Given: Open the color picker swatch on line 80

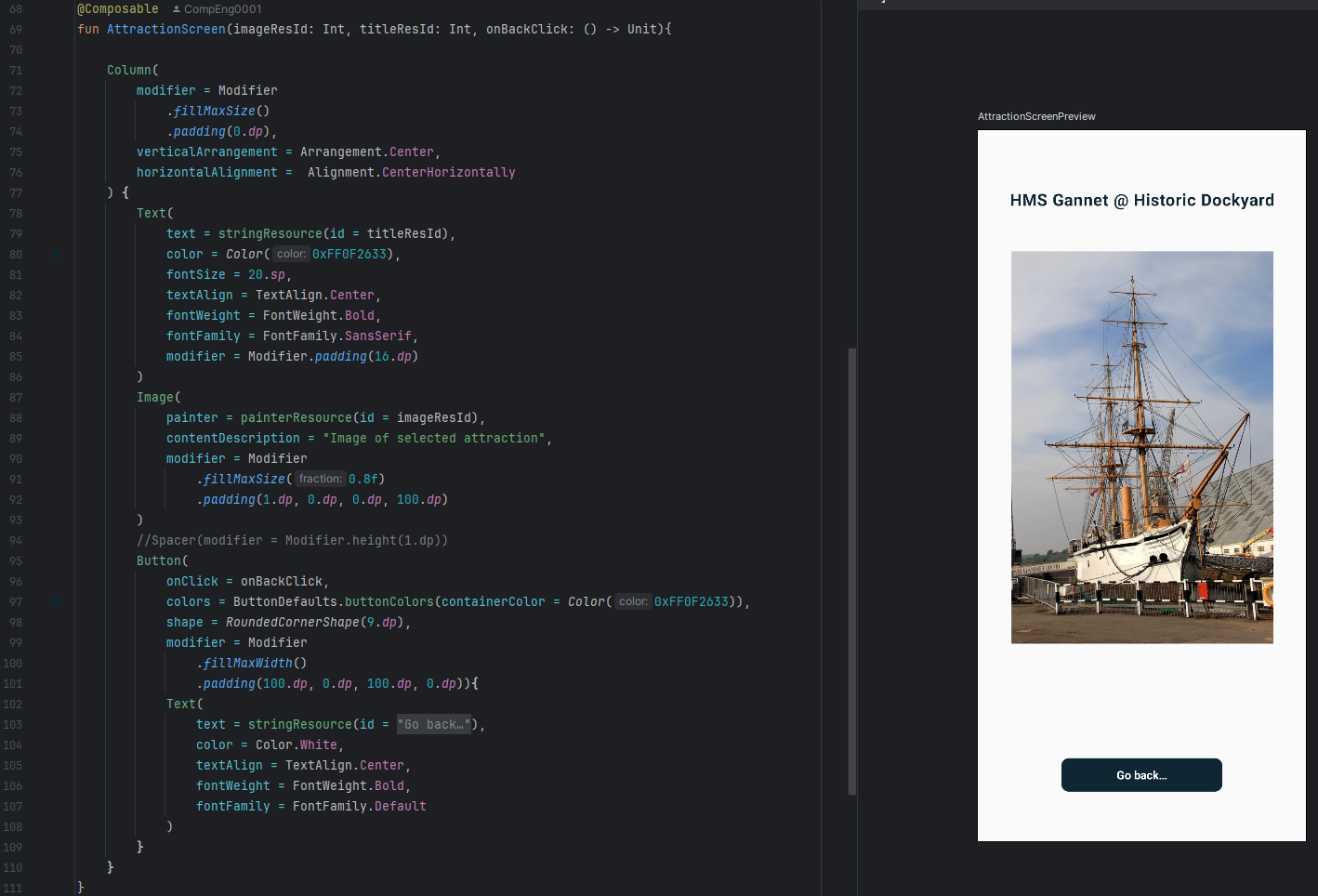Looking at the screenshot, I should pos(58,254).
